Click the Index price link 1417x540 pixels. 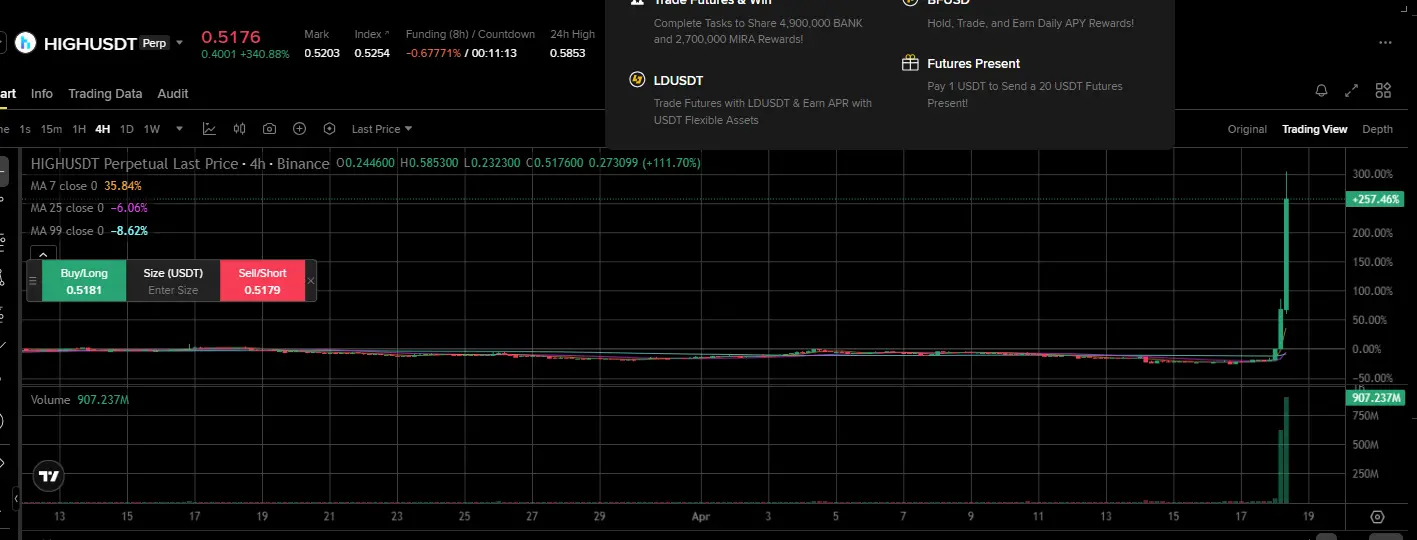[372, 34]
